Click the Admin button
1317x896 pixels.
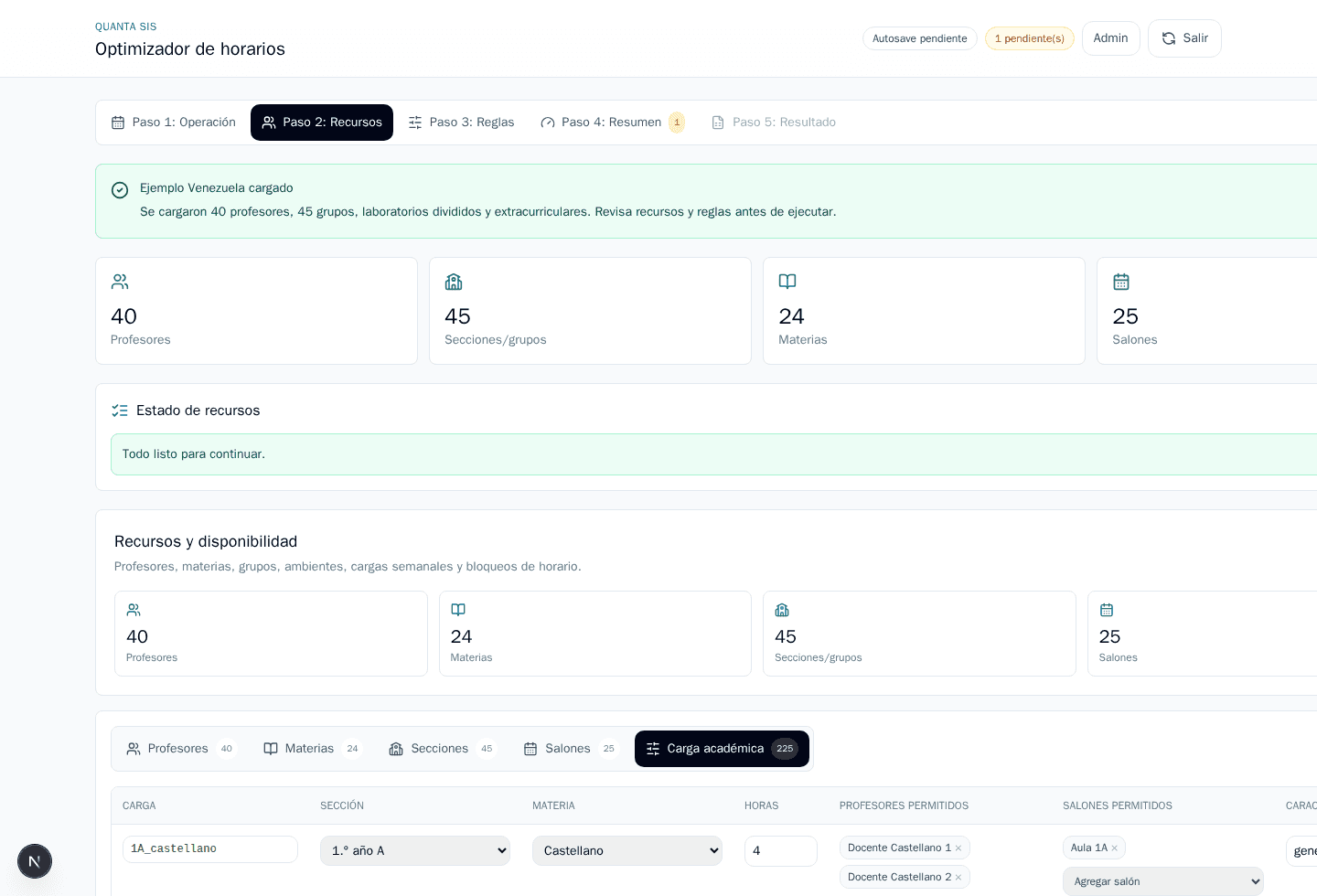point(1110,38)
